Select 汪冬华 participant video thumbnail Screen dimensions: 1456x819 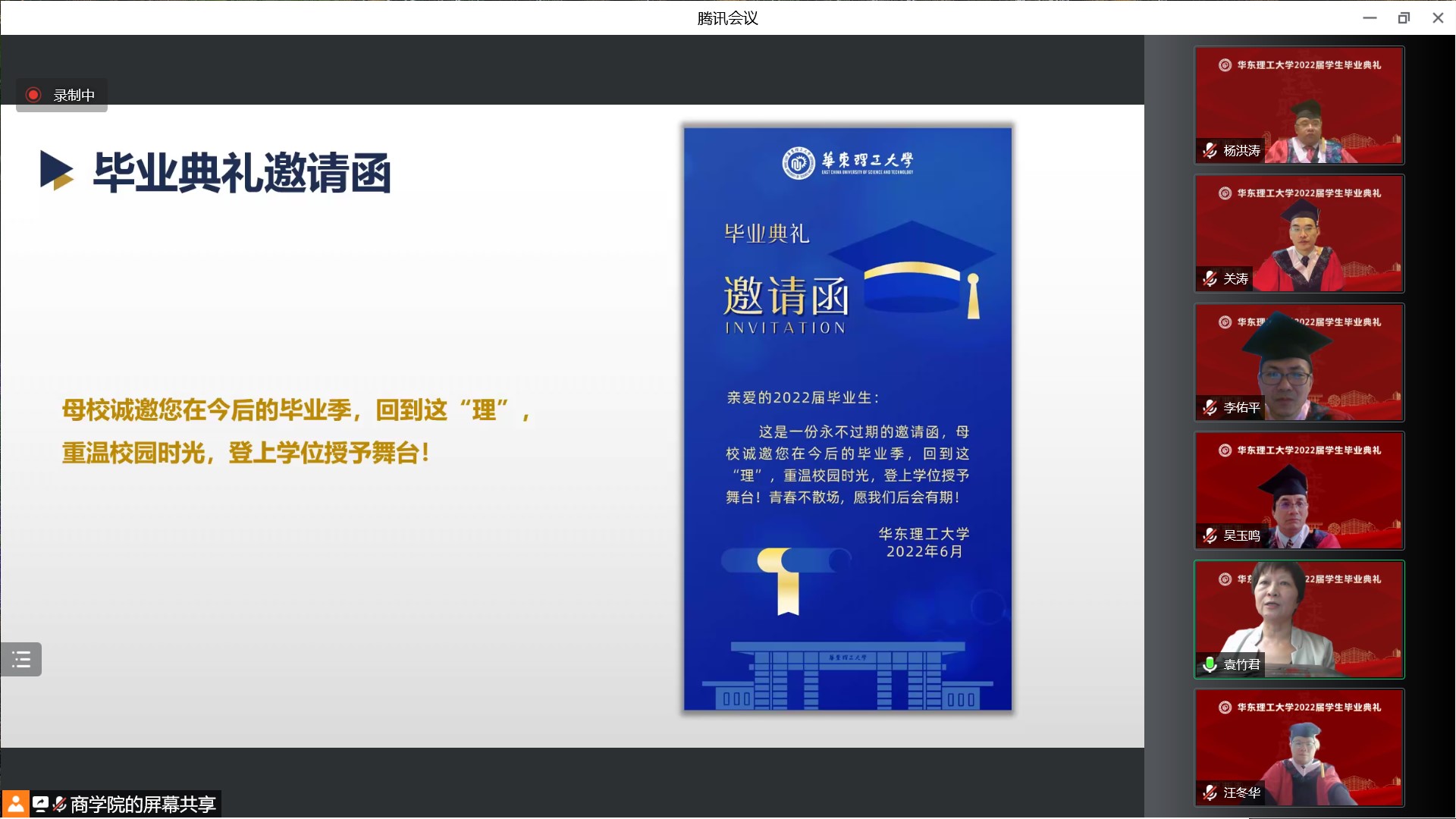(x=1299, y=747)
